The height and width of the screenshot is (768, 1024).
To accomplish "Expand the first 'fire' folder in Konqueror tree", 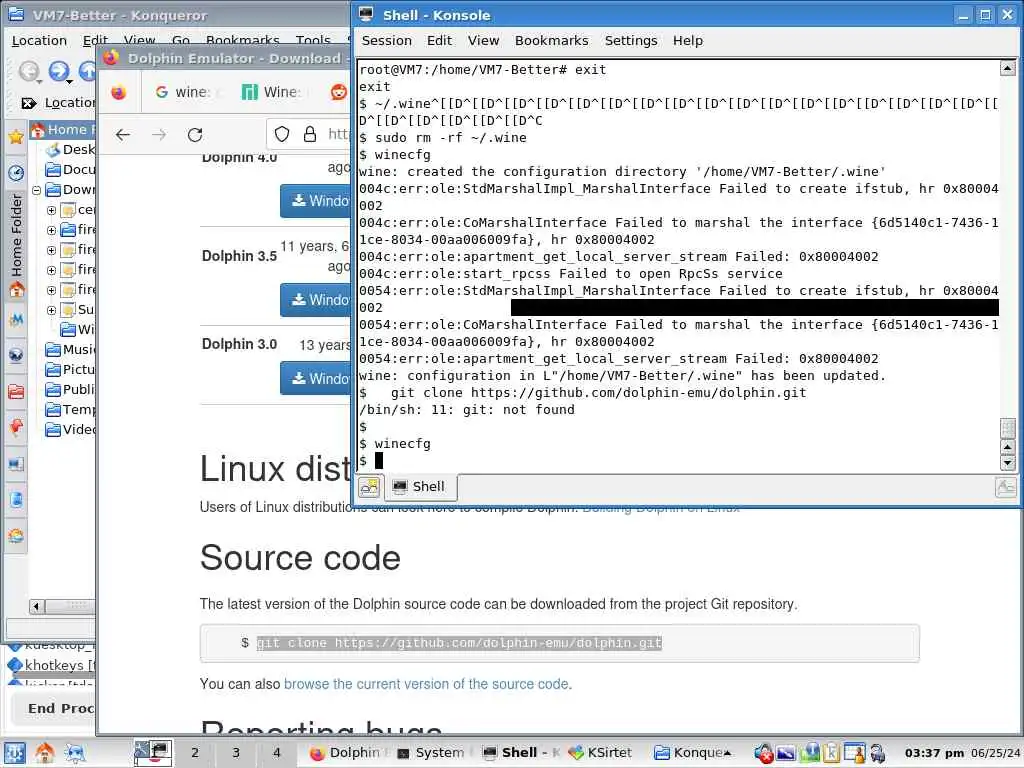I will click(52, 231).
